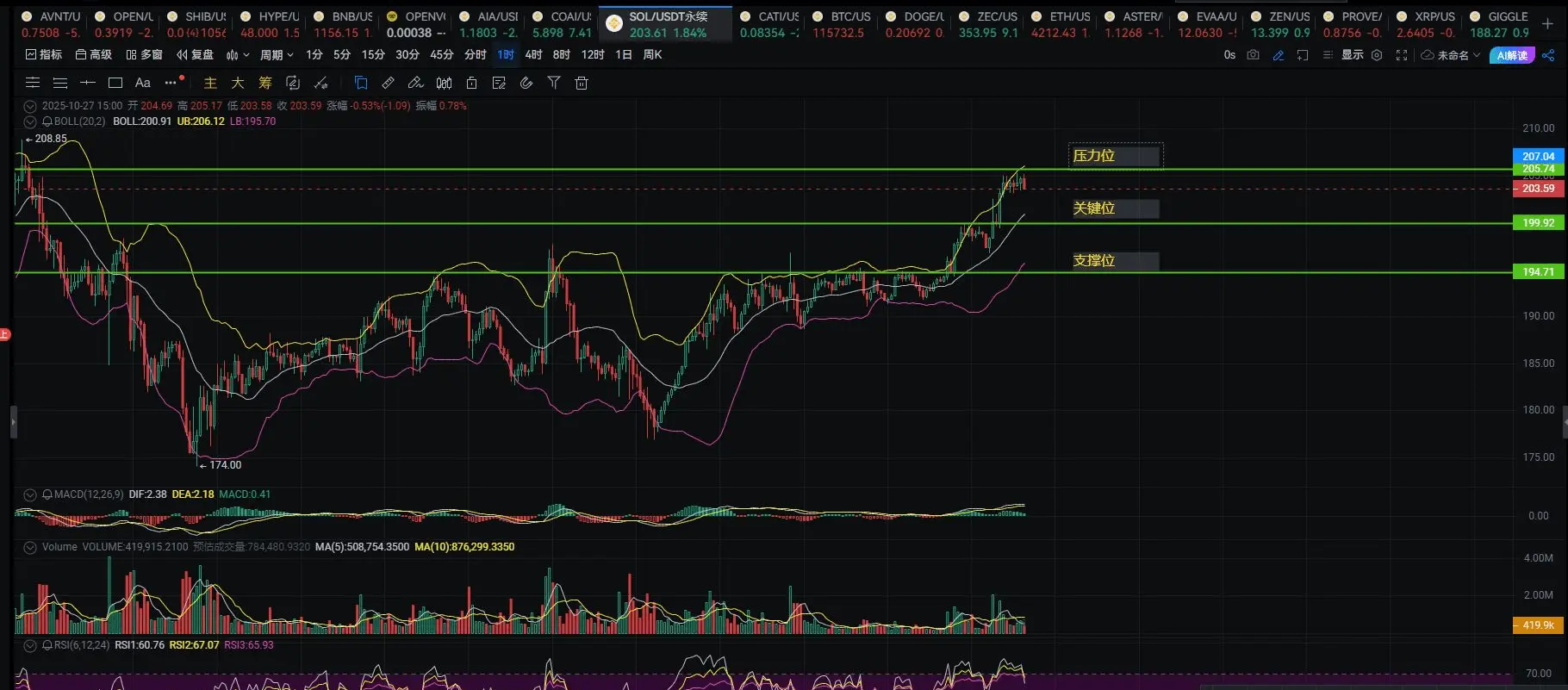
Task: Select the 12时 timeframe
Action: (x=593, y=54)
